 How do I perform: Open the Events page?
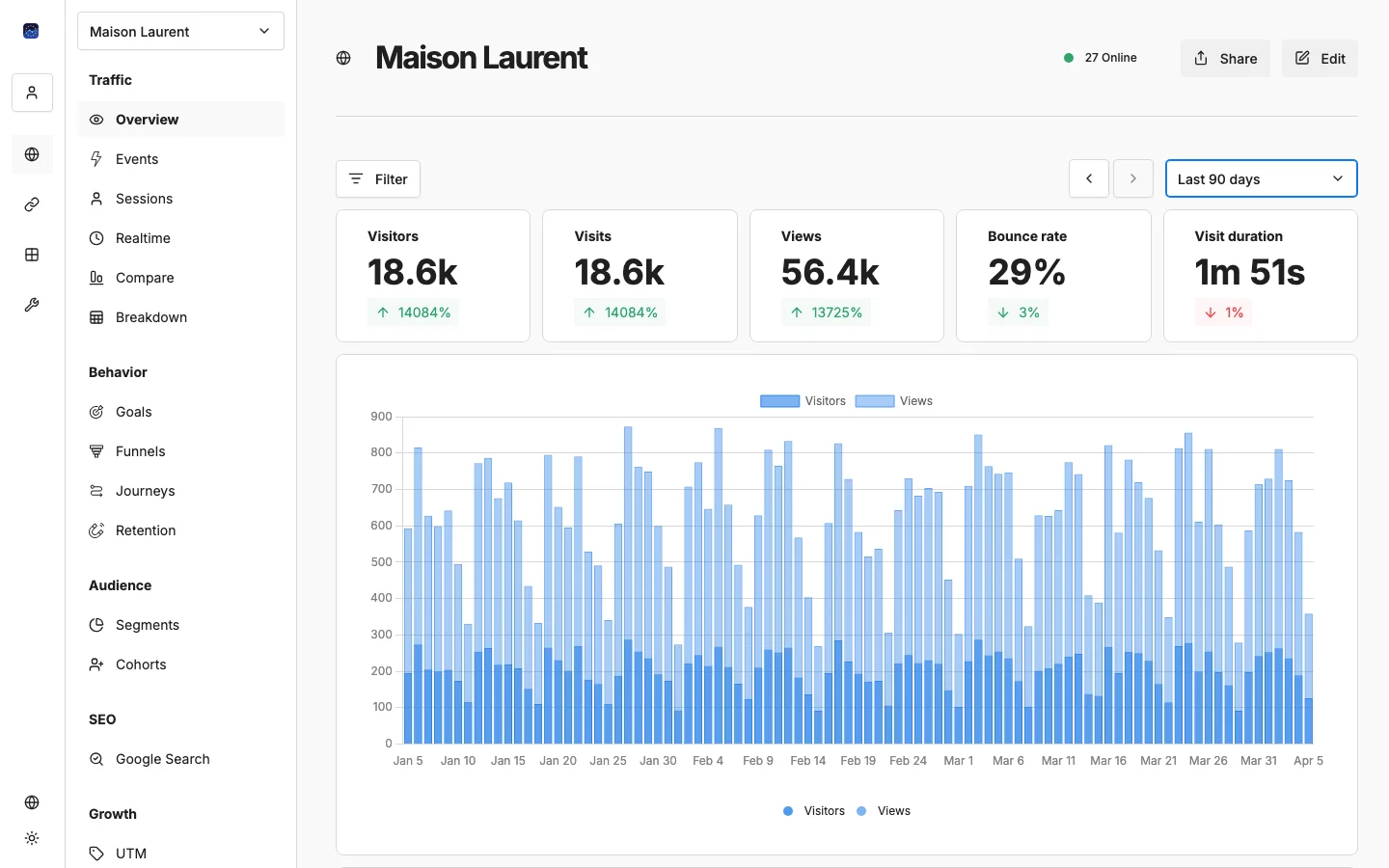180,159
